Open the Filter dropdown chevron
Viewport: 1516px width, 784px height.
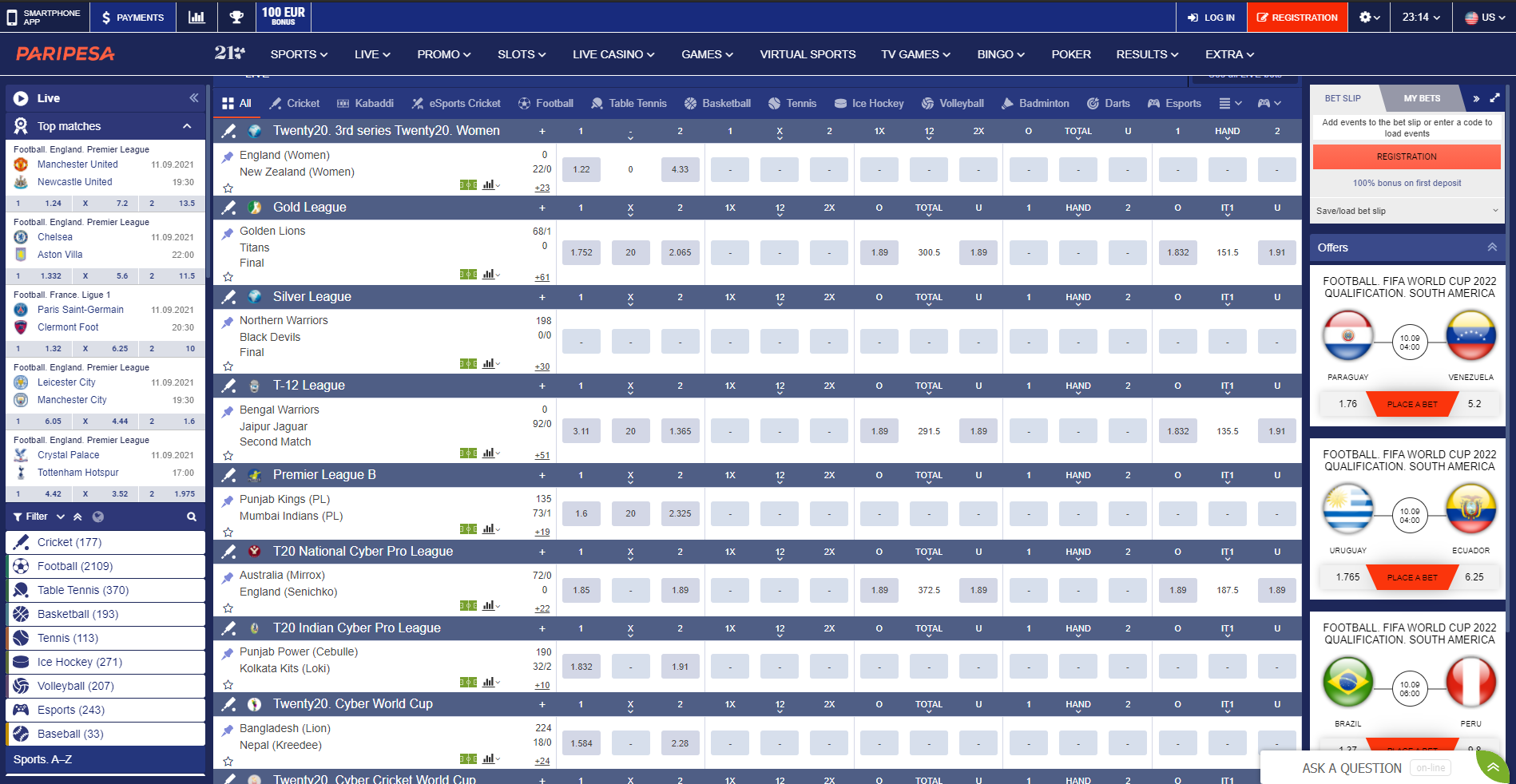pyautogui.click(x=61, y=517)
